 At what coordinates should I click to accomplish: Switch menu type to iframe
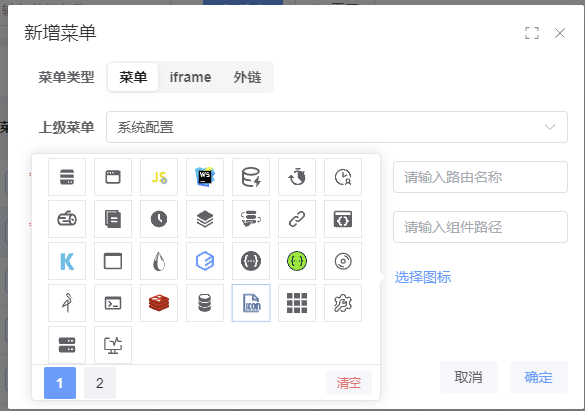(190, 77)
